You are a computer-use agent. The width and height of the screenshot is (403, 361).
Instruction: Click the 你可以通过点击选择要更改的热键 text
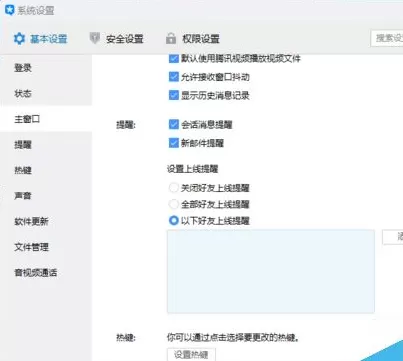pos(232,338)
